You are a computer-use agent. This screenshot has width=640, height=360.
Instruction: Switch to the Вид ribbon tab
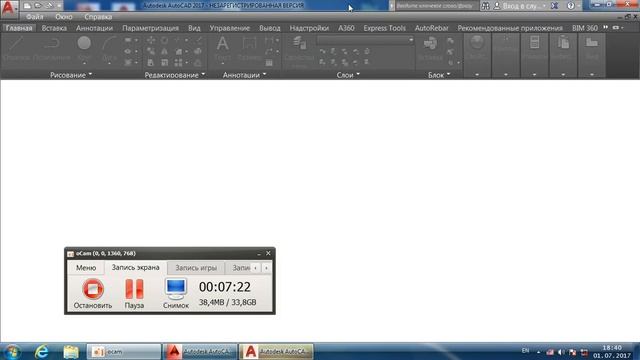point(194,28)
